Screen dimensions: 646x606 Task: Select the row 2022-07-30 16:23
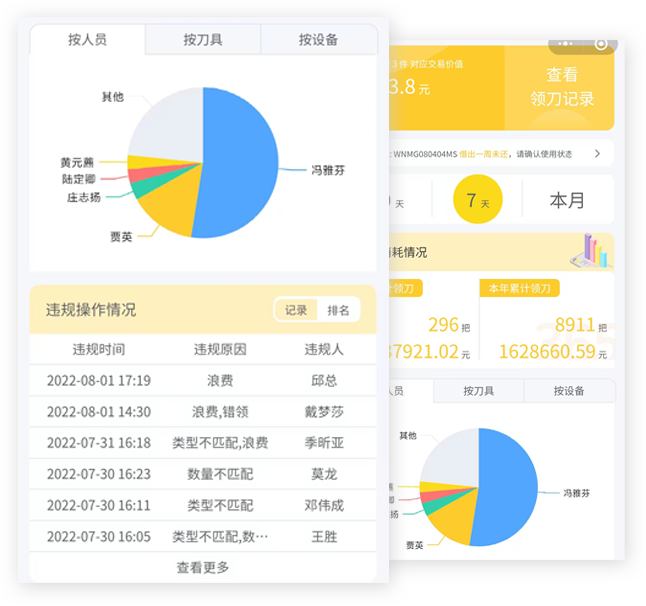pos(203,474)
